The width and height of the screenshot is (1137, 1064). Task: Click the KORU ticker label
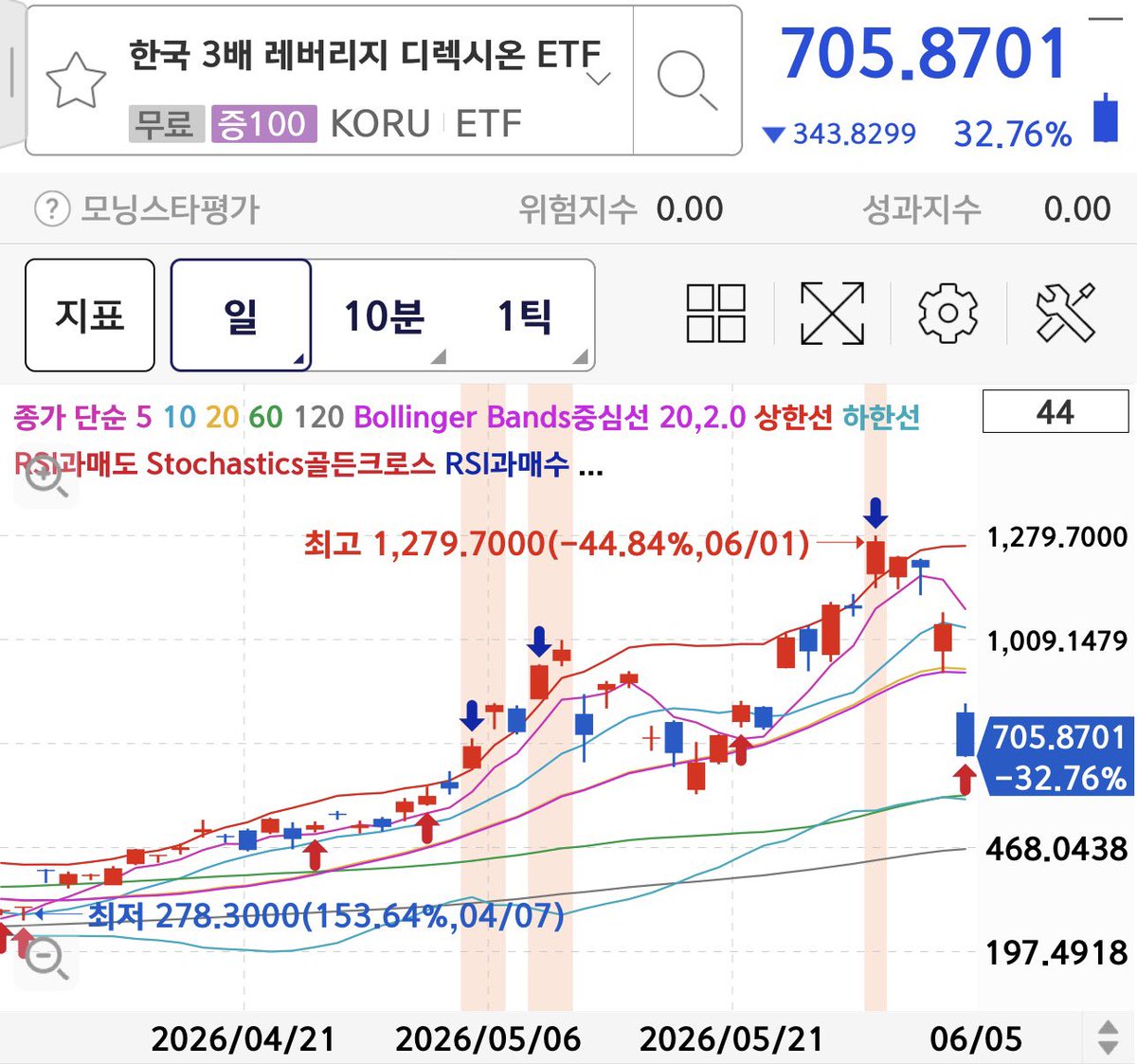380,124
